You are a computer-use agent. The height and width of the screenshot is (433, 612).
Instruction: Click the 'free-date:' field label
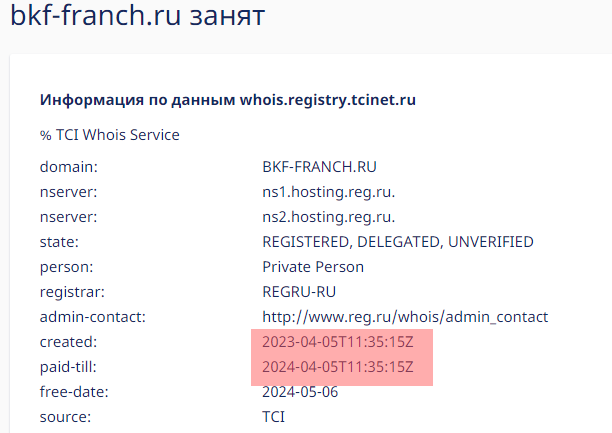click(x=74, y=392)
